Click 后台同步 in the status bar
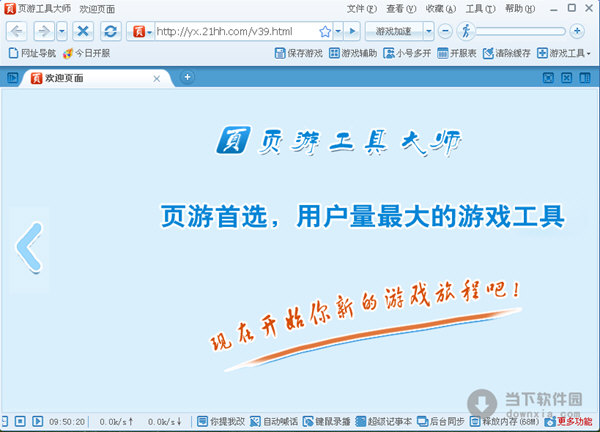Viewport: 600px width, 432px height. coord(441,422)
